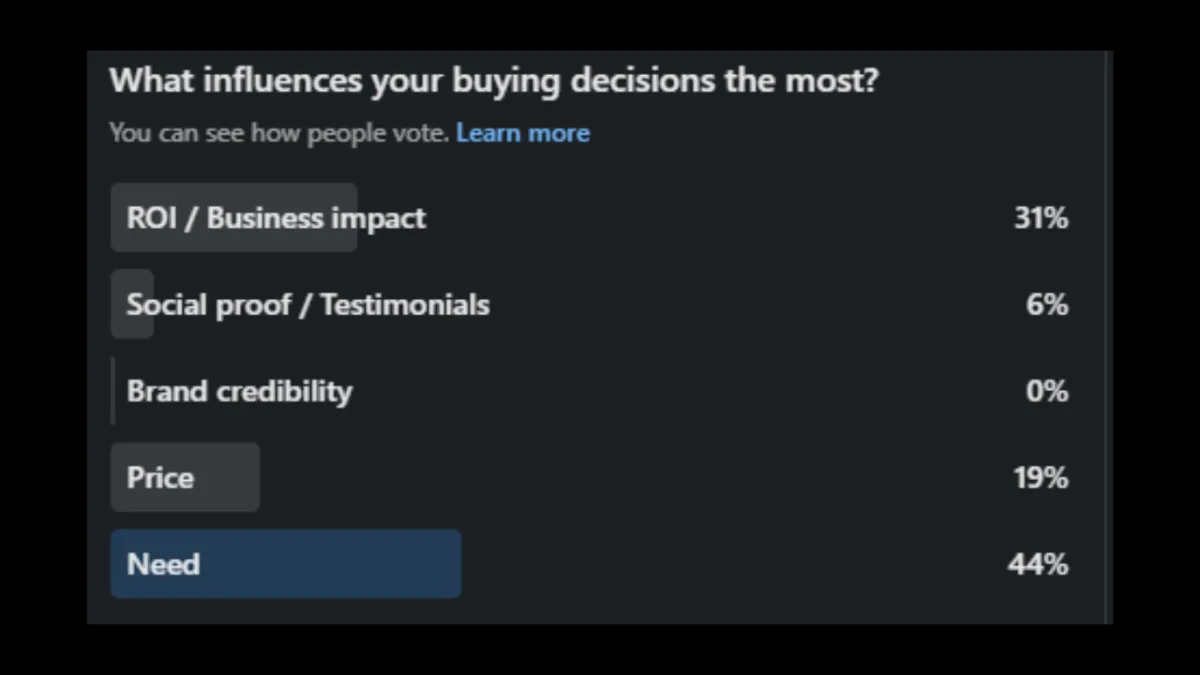
Task: Select the Need poll option label
Action: click(x=163, y=564)
